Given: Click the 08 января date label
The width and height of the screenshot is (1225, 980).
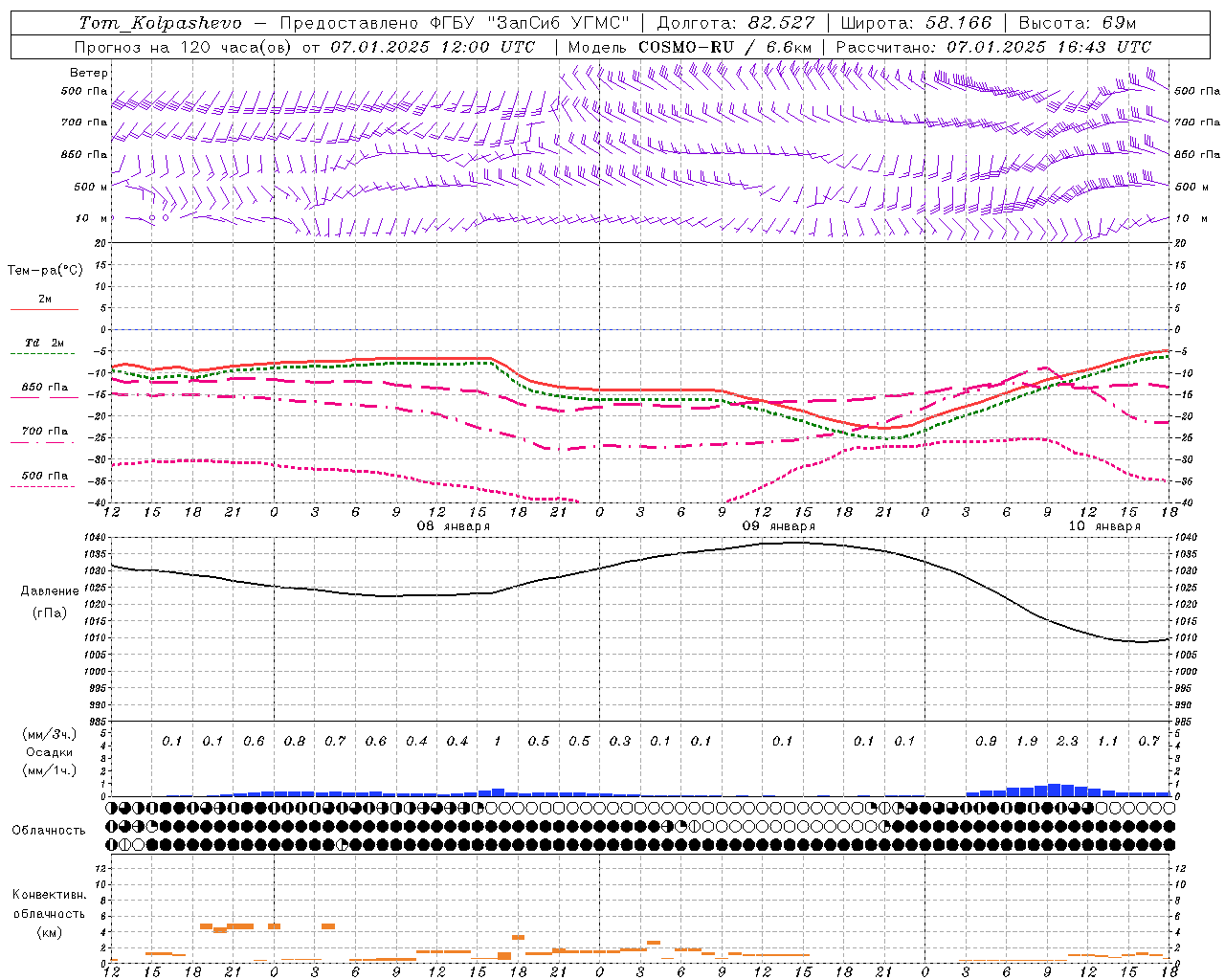Looking at the screenshot, I should tap(453, 526).
